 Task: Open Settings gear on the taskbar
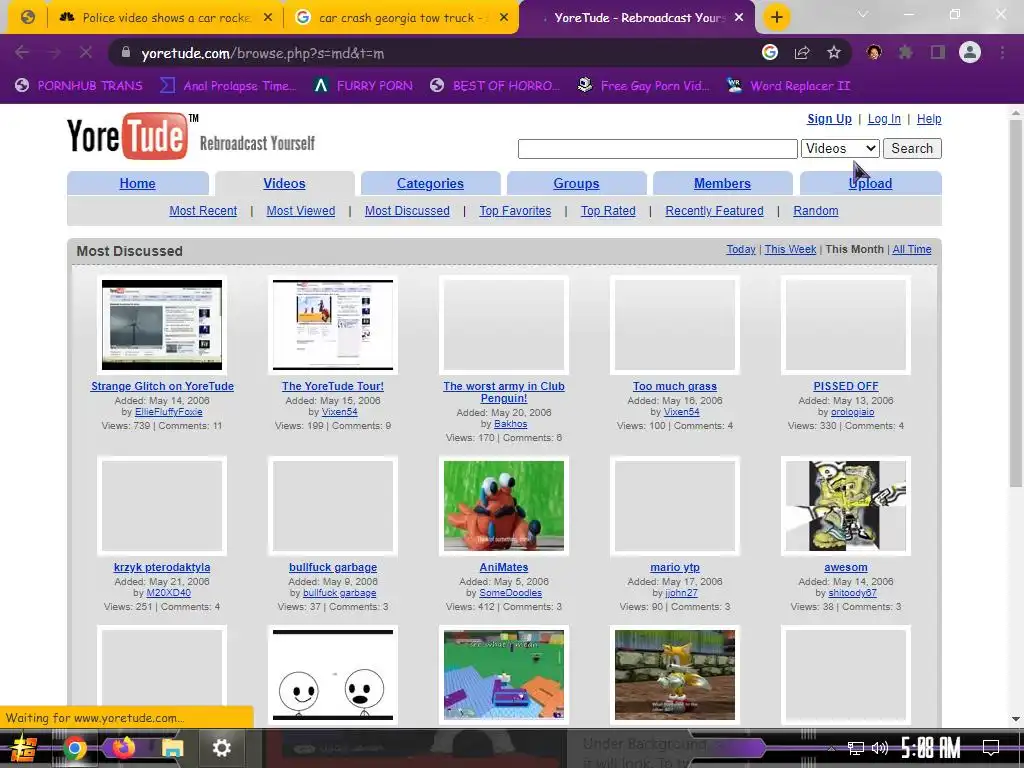(222, 748)
